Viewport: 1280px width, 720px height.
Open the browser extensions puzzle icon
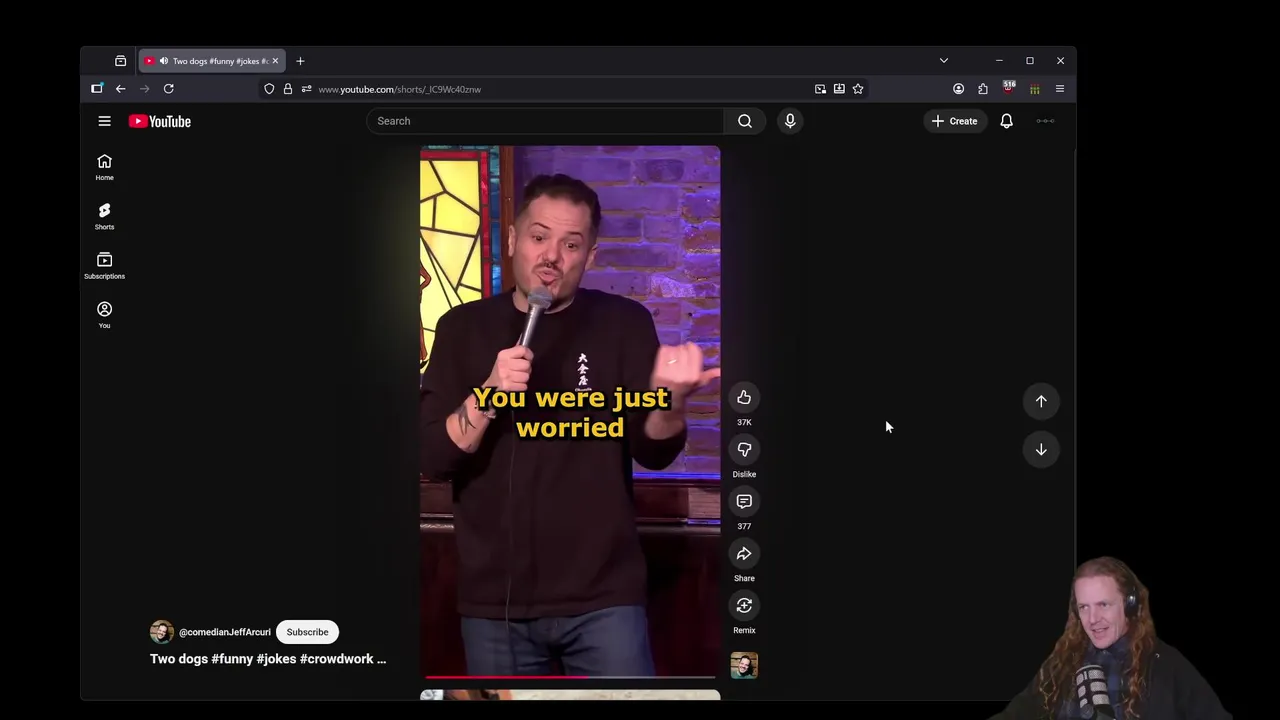(983, 89)
